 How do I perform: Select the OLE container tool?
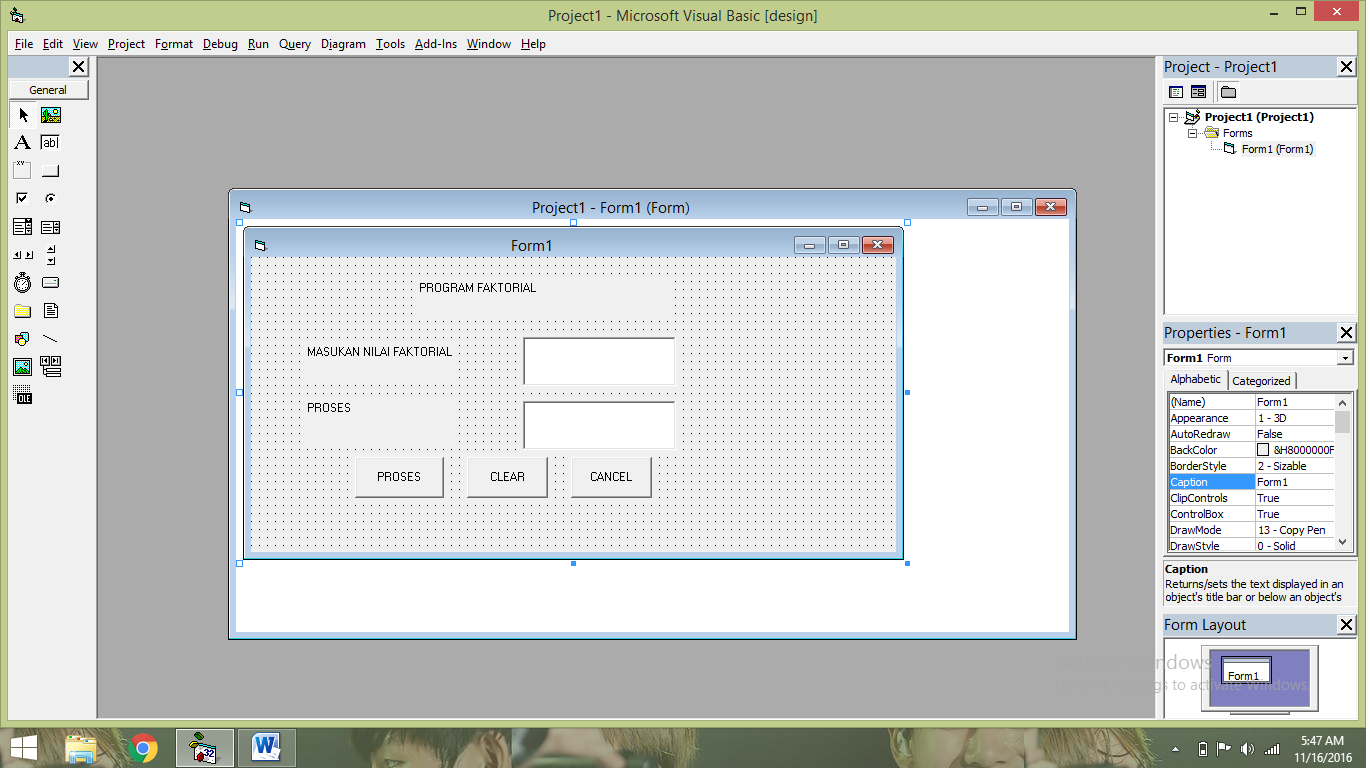(22, 394)
